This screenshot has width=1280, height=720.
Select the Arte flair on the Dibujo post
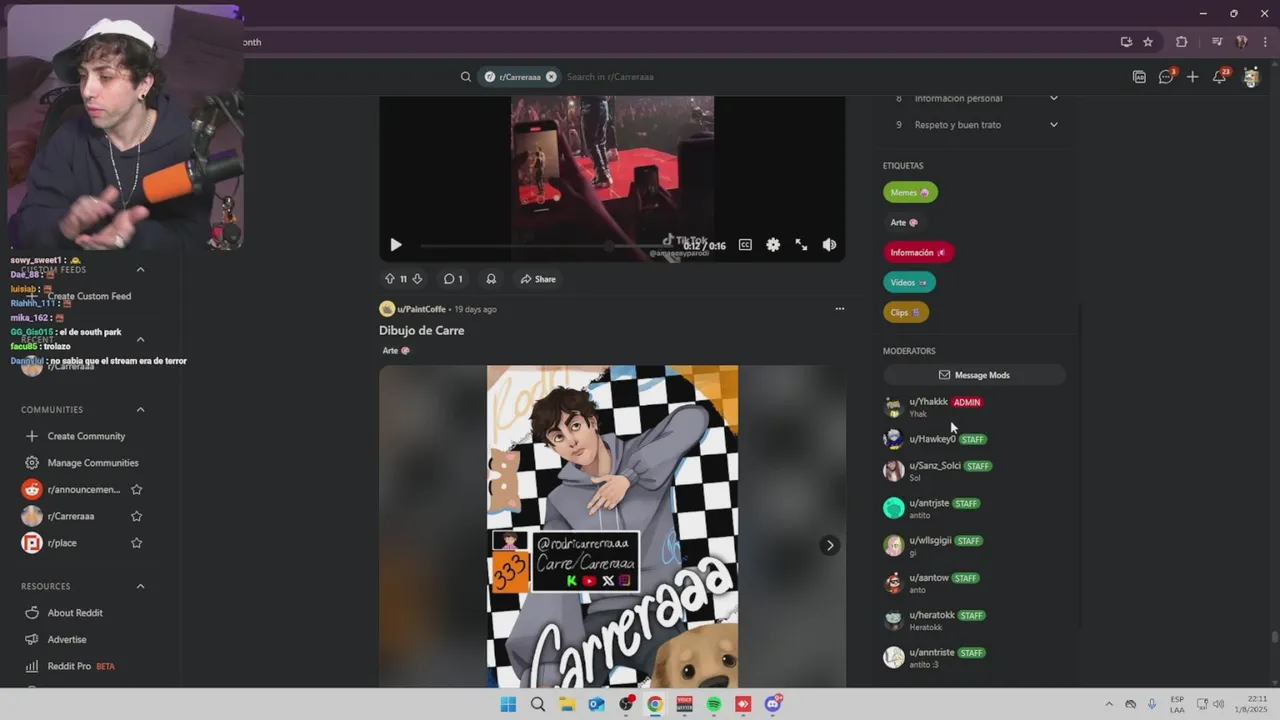tap(397, 351)
